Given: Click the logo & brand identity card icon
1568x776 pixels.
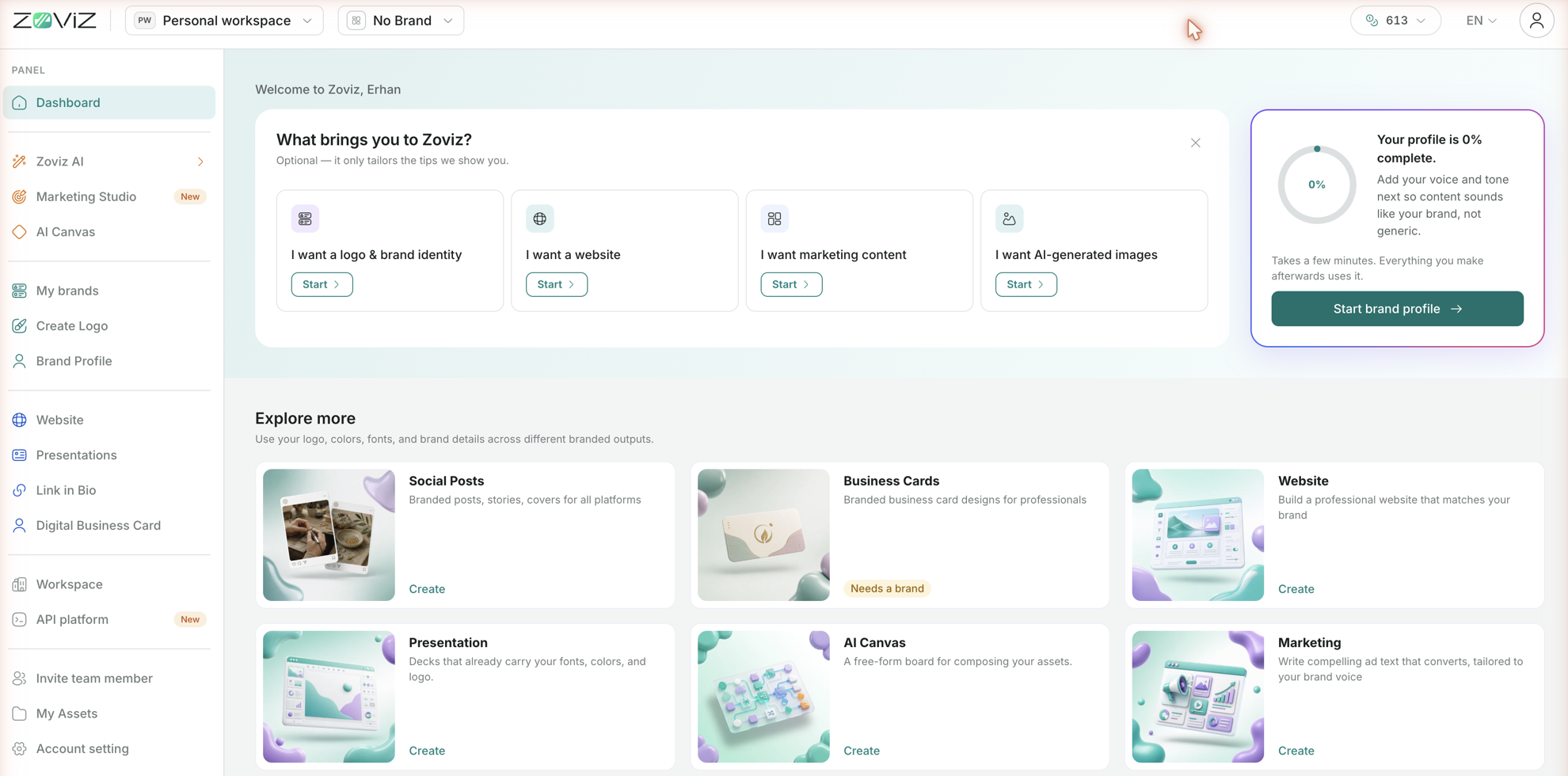Looking at the screenshot, I should coord(305,219).
